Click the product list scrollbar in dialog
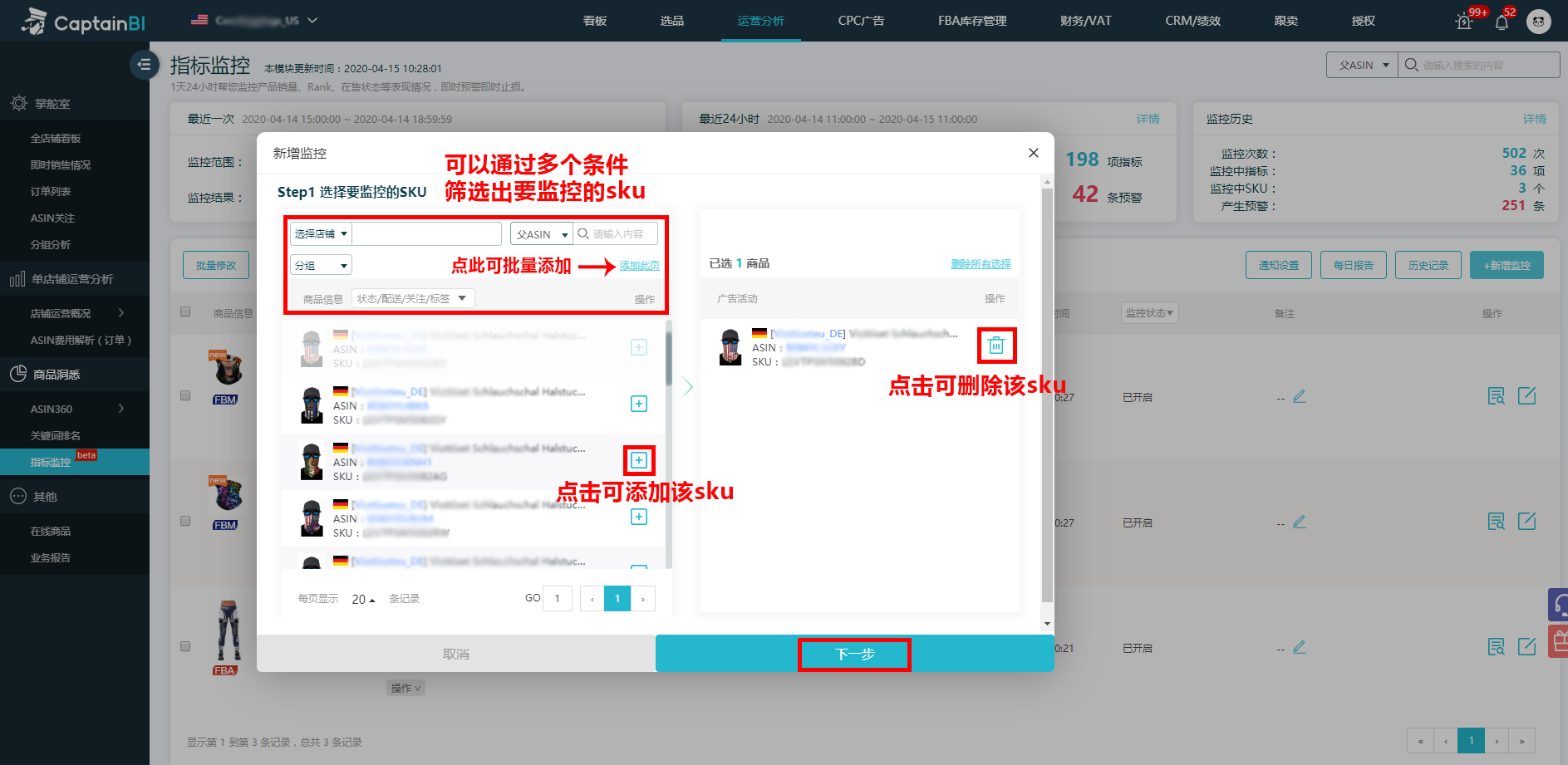The width and height of the screenshot is (1568, 765). [669, 357]
